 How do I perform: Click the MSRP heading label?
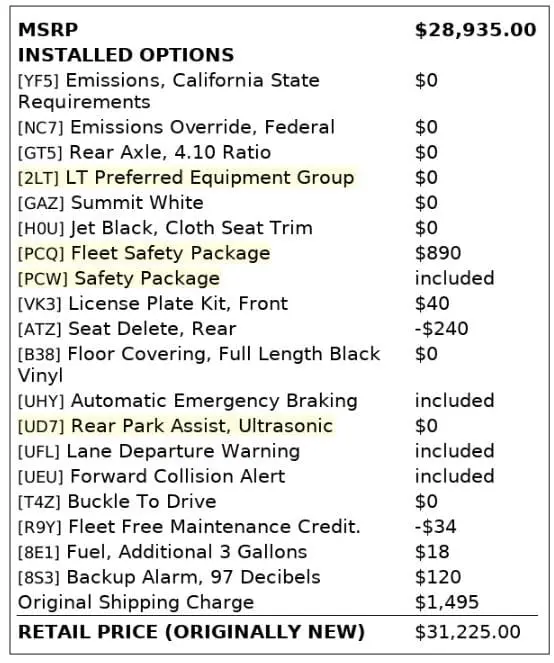48,30
